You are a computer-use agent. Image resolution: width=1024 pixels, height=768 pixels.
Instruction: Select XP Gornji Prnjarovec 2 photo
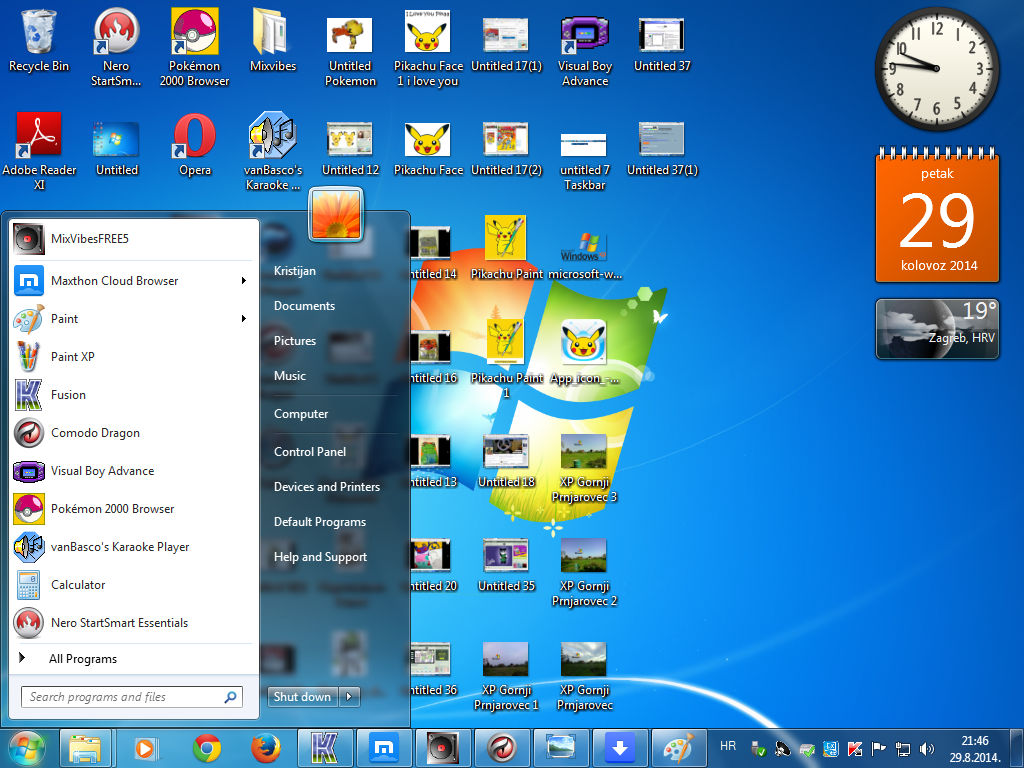584,573
